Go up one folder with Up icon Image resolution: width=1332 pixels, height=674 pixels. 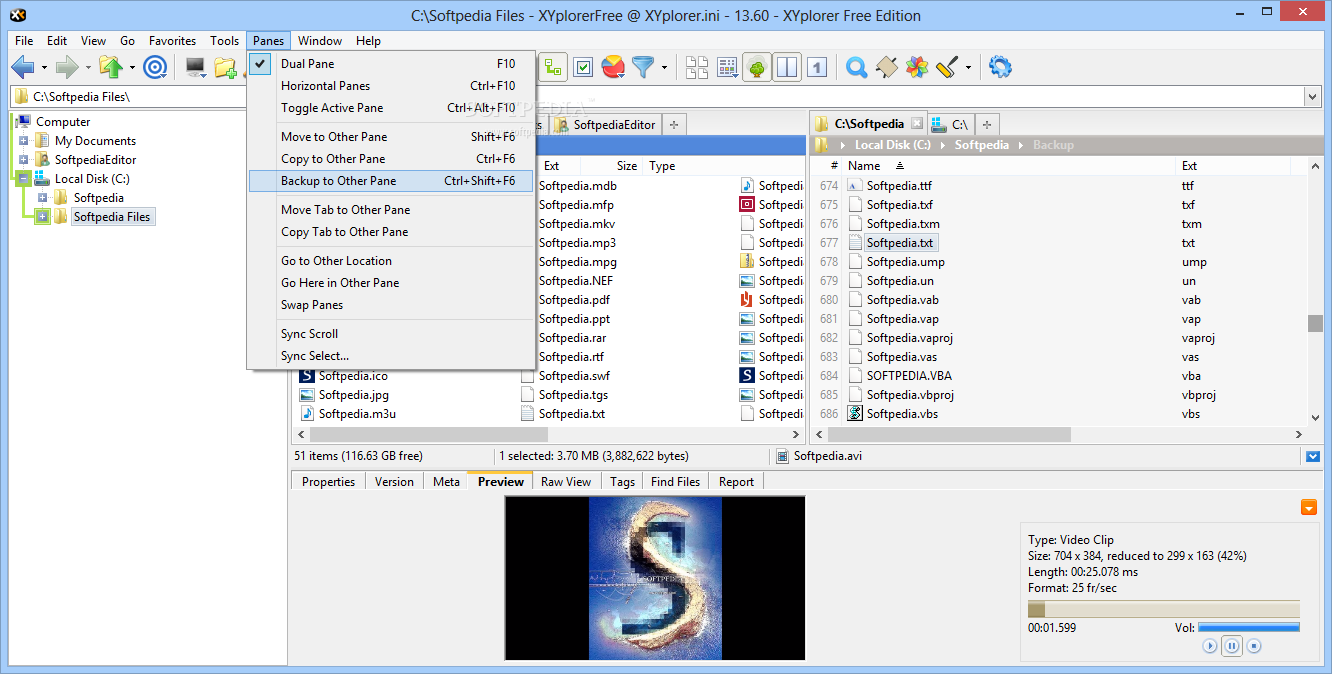point(110,67)
